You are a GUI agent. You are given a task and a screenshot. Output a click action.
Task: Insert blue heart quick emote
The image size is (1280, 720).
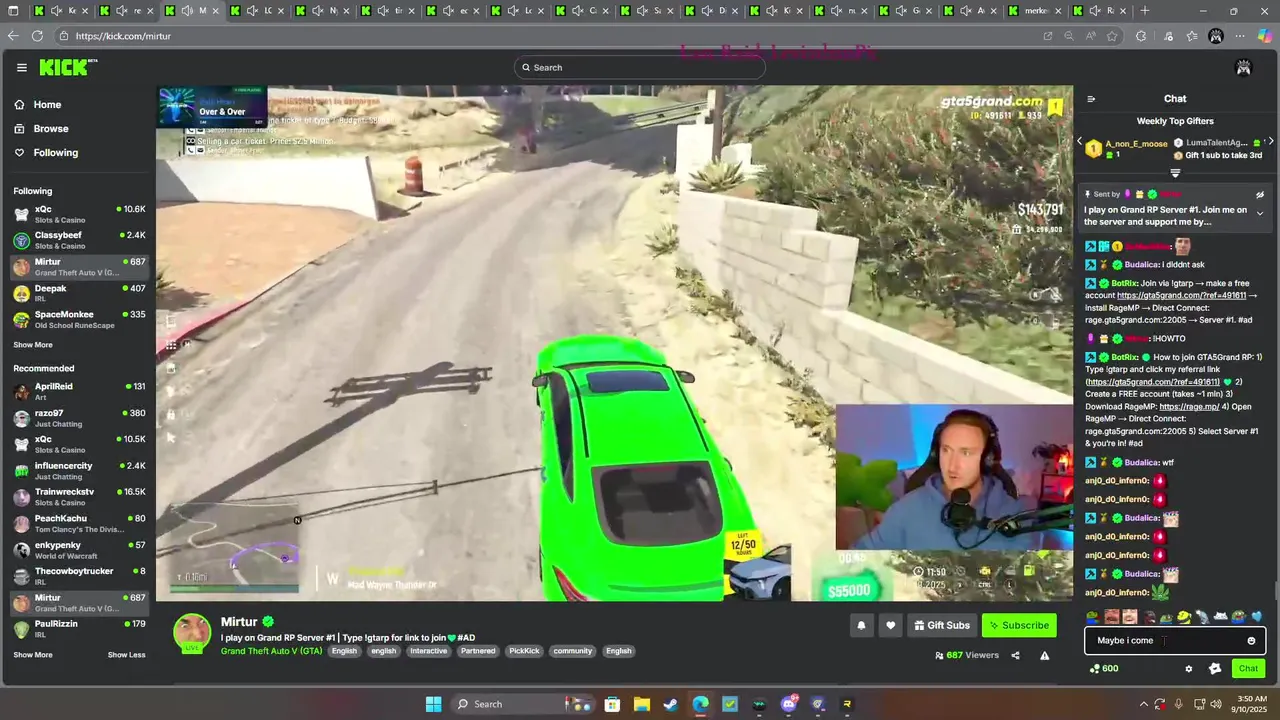[x=1257, y=617]
